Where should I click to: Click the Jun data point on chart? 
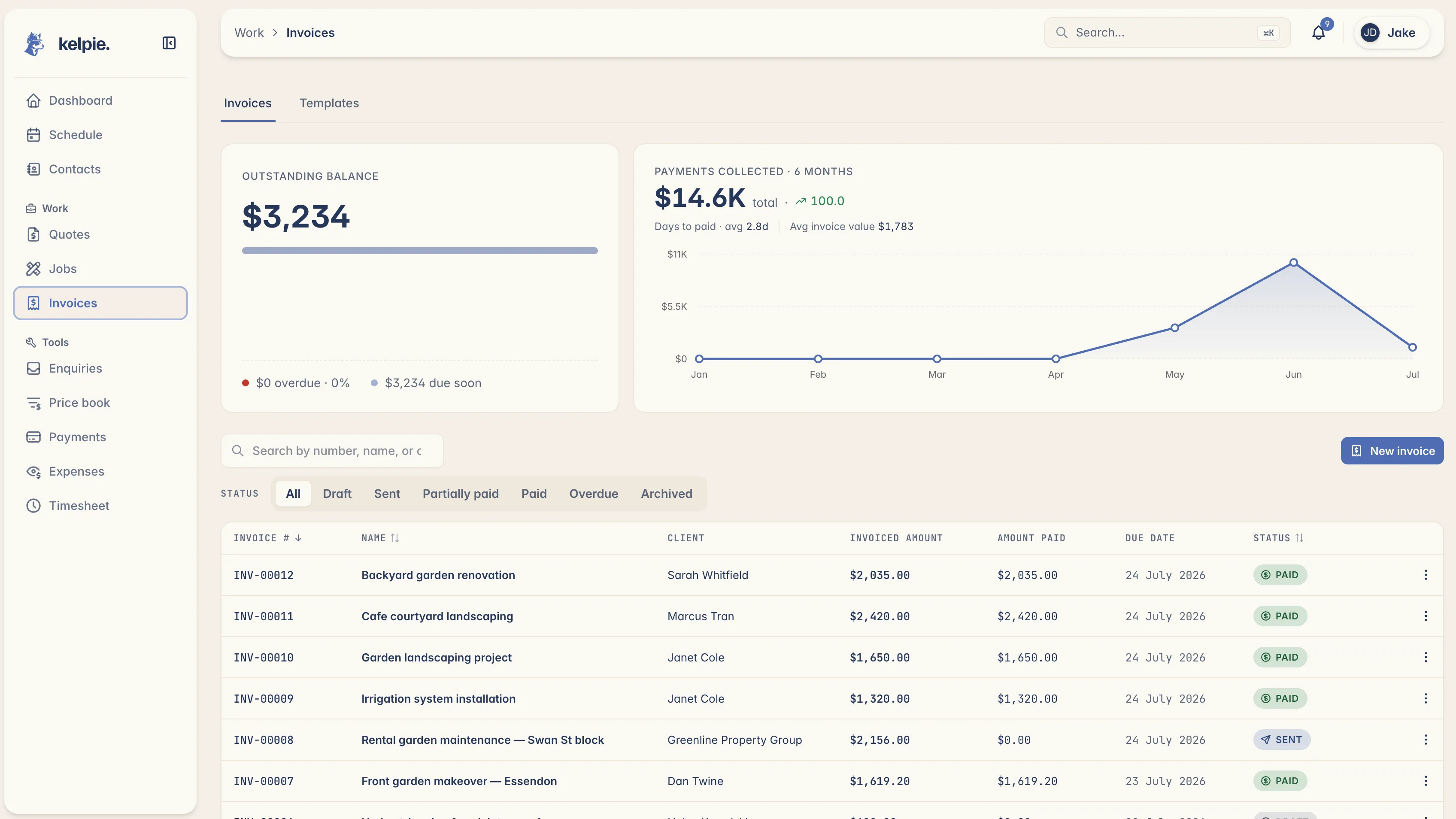(1293, 262)
